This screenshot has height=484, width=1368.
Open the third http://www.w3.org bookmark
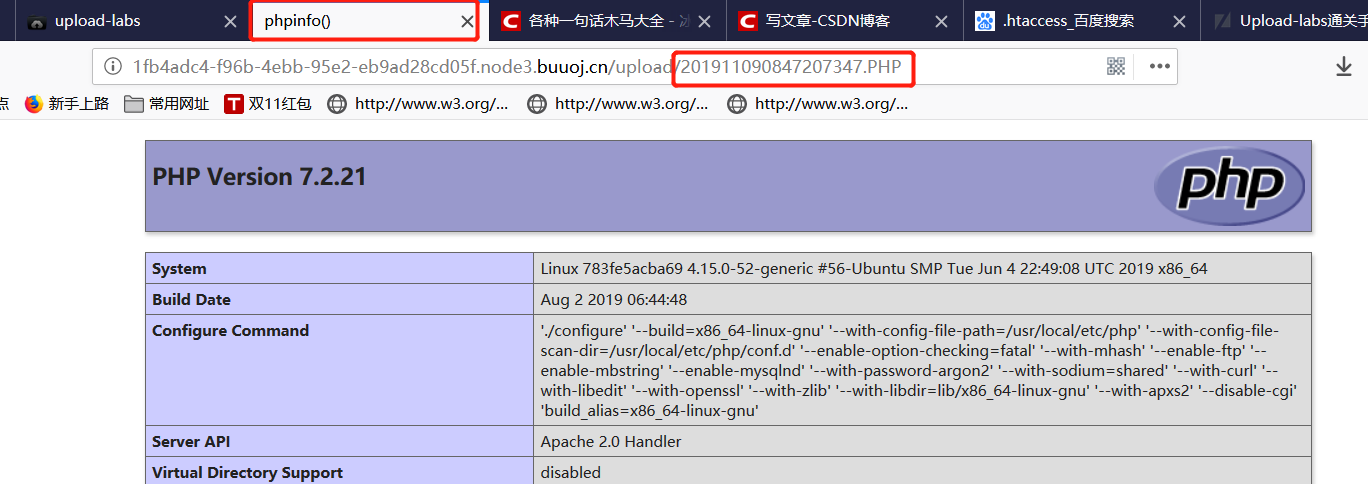pyautogui.click(x=818, y=103)
